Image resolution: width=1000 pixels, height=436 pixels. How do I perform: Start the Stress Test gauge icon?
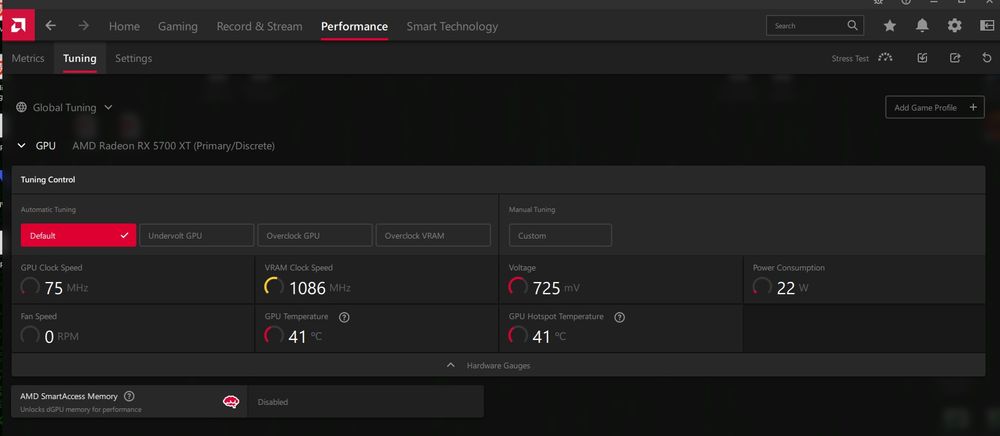click(x=885, y=57)
